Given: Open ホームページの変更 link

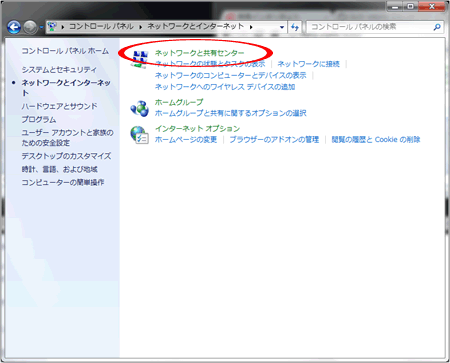Looking at the screenshot, I should pyautogui.click(x=186, y=139).
